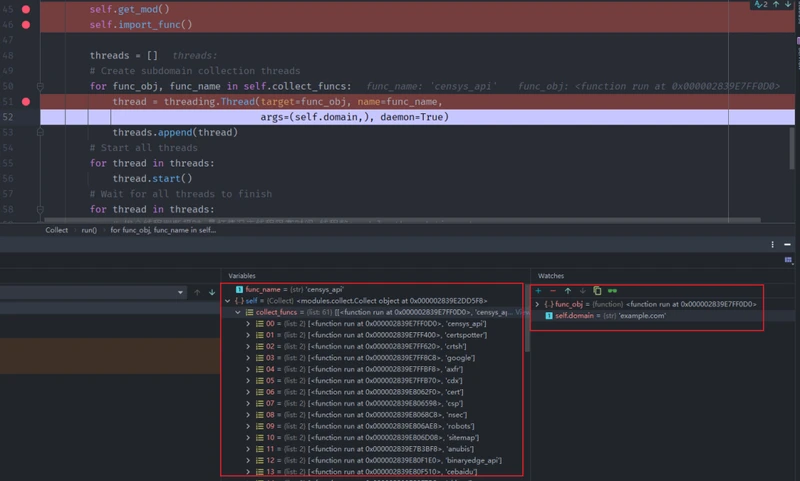Viewport: 800px width, 481px height.
Task: Remove selected watch with minus icon
Action: pyautogui.click(x=553, y=291)
